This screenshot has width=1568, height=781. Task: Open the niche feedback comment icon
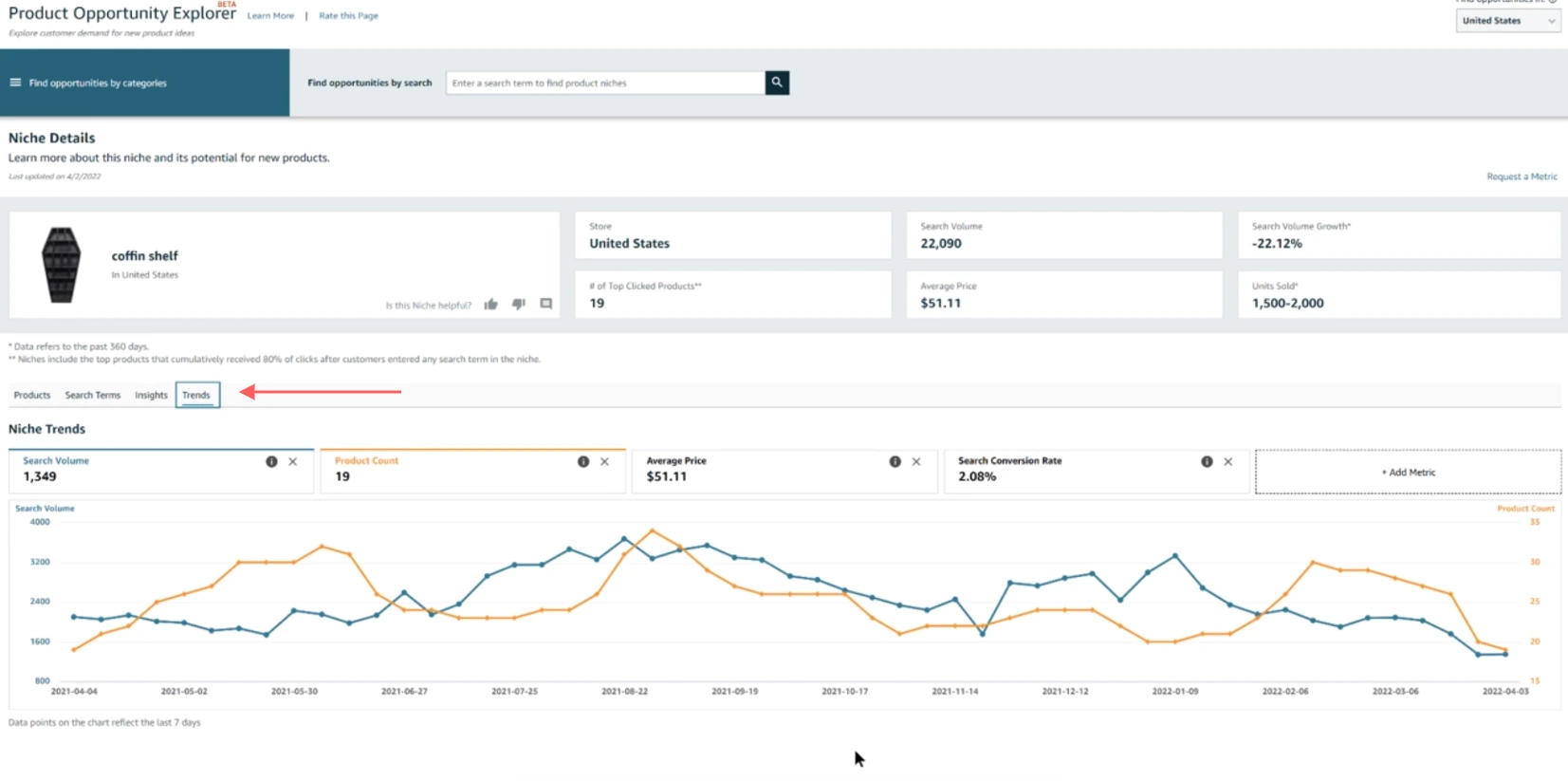point(545,305)
